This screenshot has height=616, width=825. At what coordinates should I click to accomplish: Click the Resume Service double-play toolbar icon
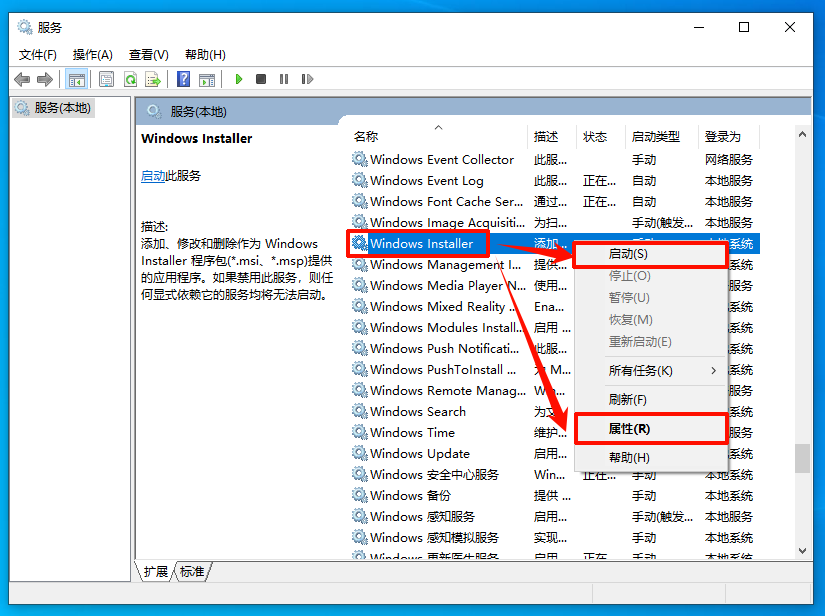pyautogui.click(x=306, y=79)
